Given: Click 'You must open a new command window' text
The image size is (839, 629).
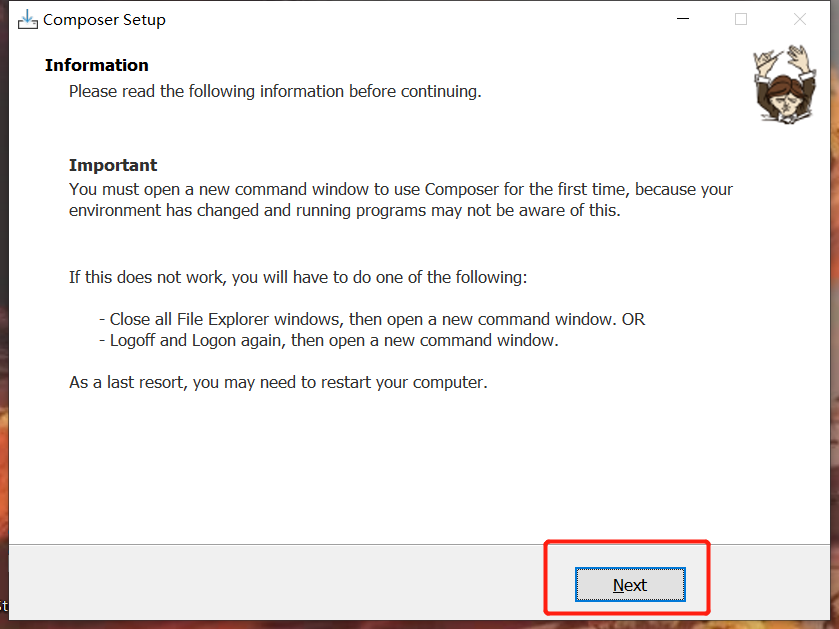Looking at the screenshot, I should tap(401, 200).
